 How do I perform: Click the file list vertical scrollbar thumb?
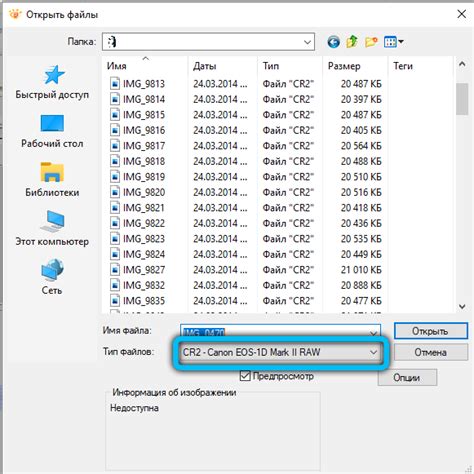point(462,99)
